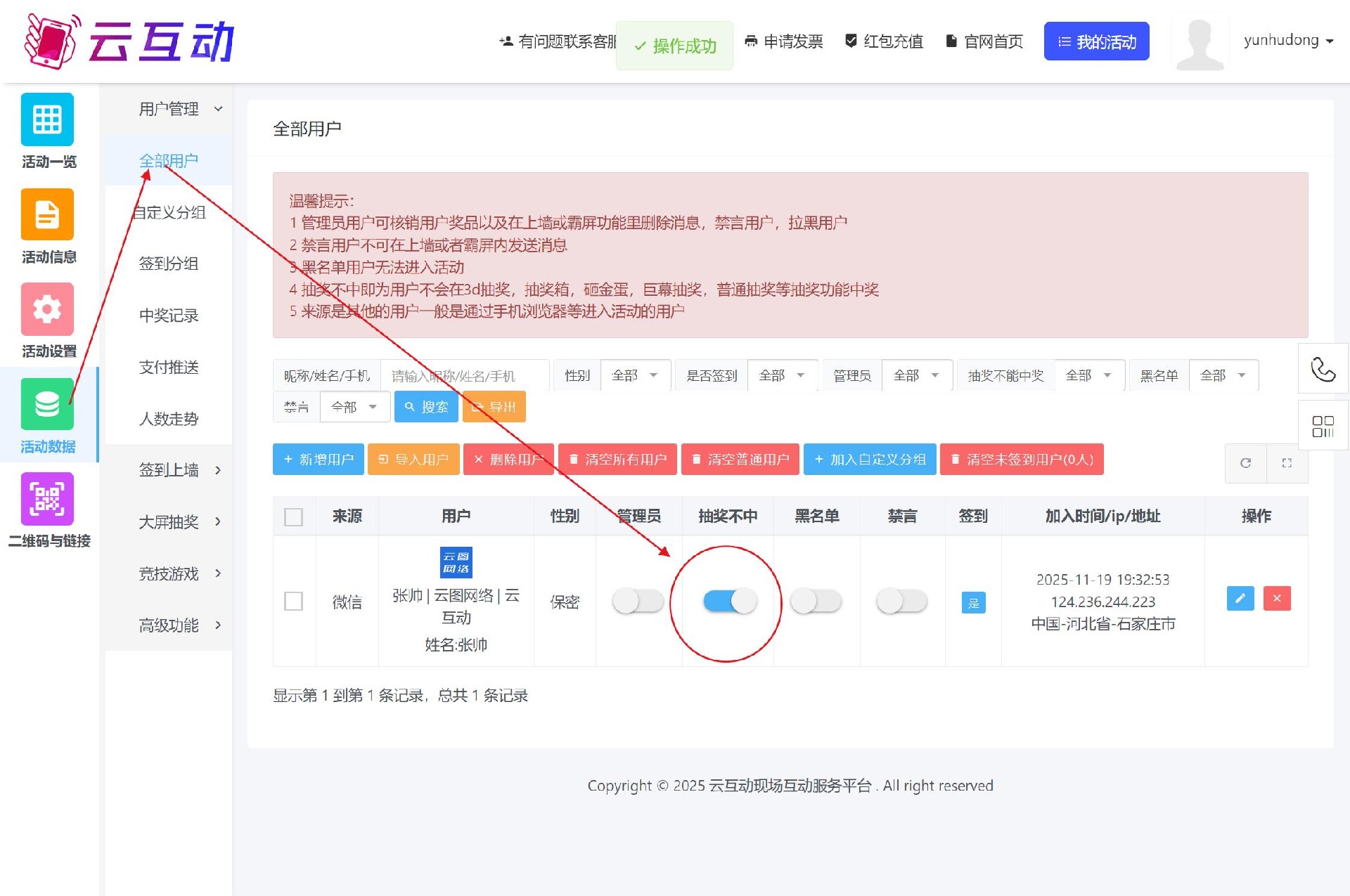Viewport: 1350px width, 896px height.
Task: Click the phone contact floating icon
Action: (x=1323, y=369)
